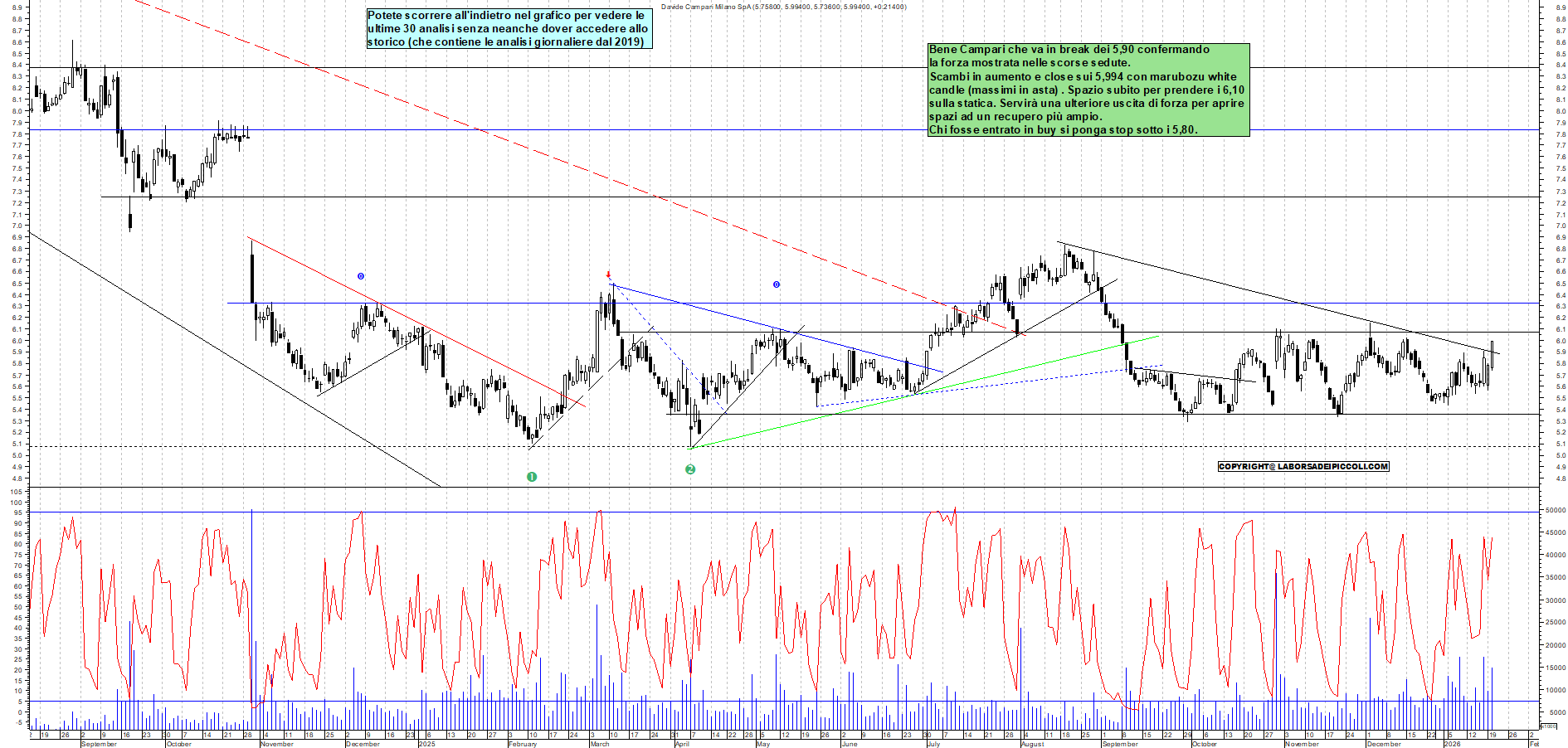
Task: Click the '2026' year label on time axis
Action: [x=1452, y=744]
